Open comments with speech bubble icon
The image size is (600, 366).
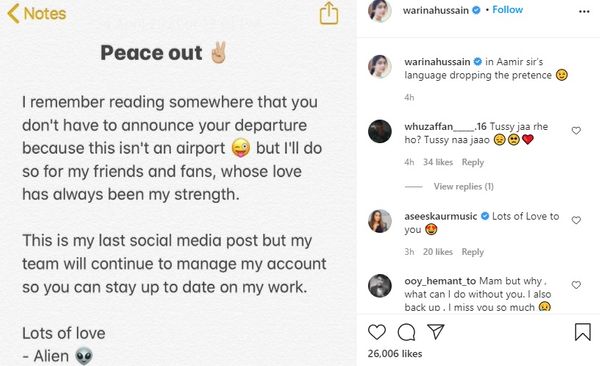(x=406, y=332)
